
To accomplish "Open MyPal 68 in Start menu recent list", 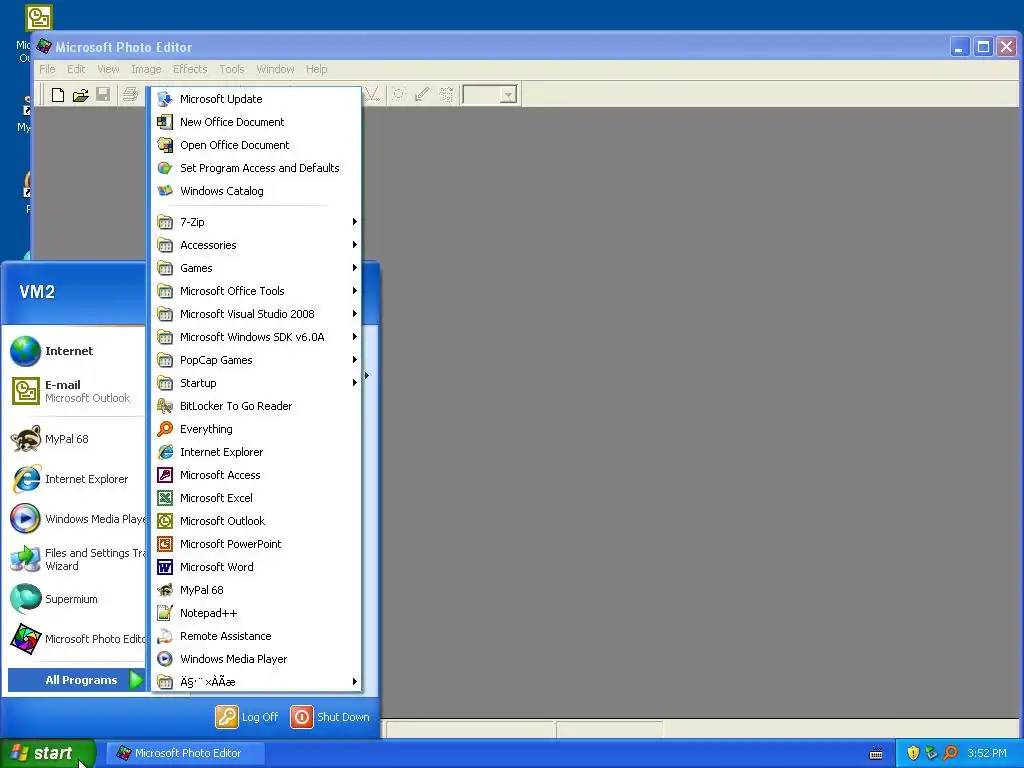I will [x=76, y=439].
